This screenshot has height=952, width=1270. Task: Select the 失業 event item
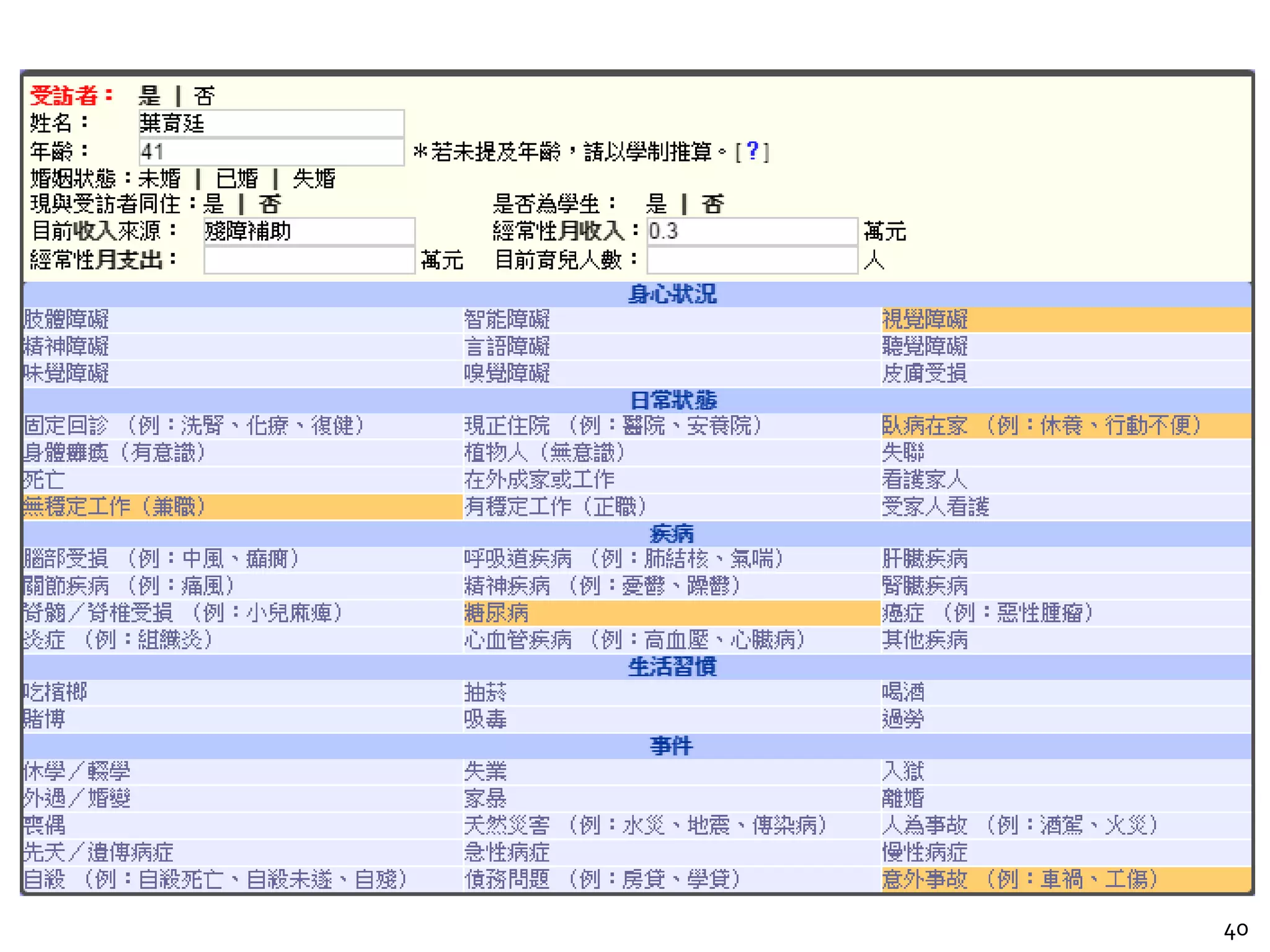coord(486,771)
